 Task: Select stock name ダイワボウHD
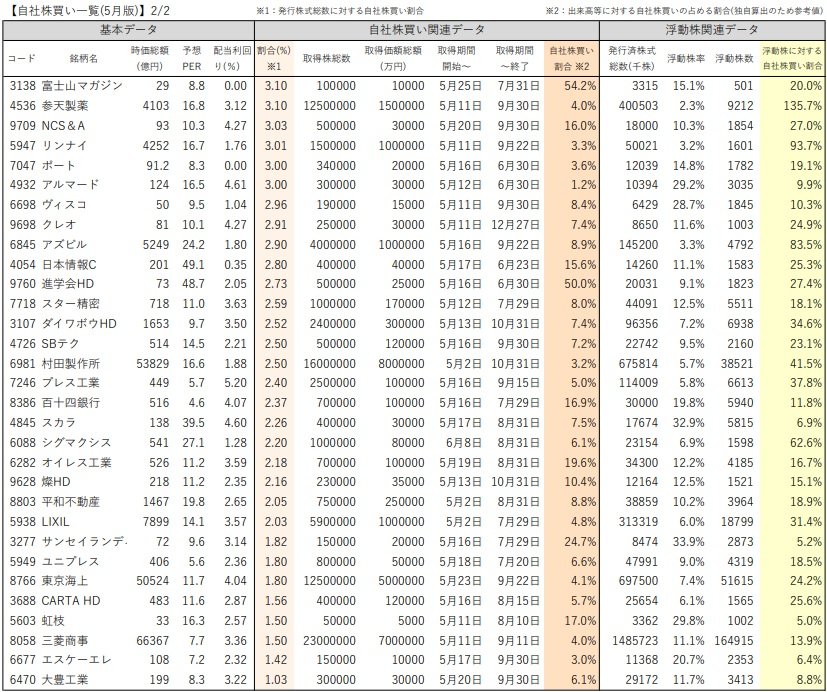point(79,323)
